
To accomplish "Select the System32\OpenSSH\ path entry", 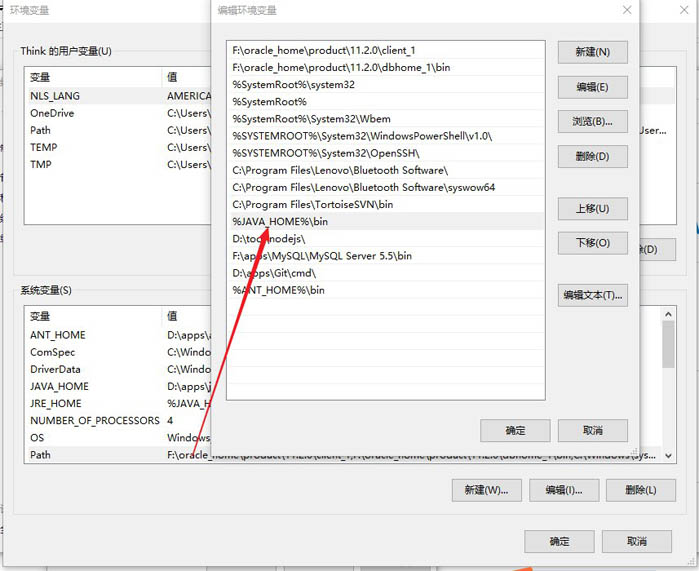I will click(386, 153).
